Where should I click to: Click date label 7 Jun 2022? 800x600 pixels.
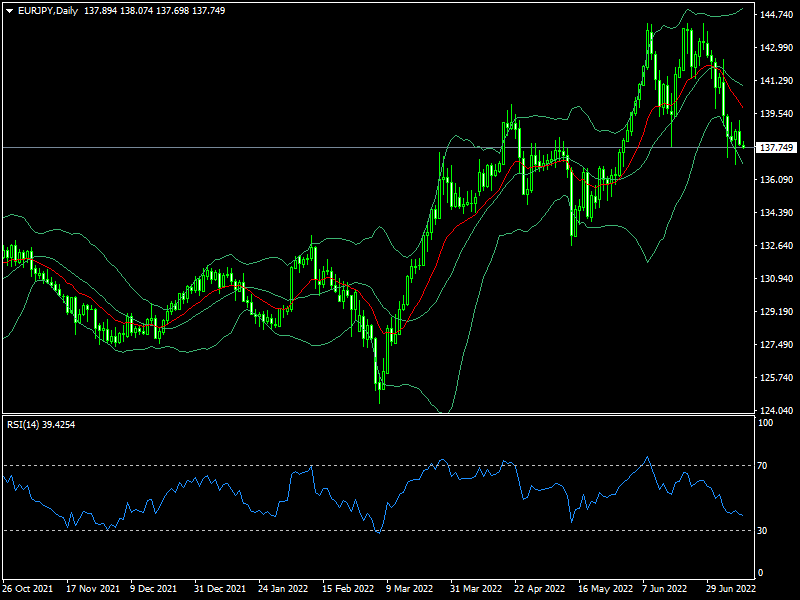[665, 588]
